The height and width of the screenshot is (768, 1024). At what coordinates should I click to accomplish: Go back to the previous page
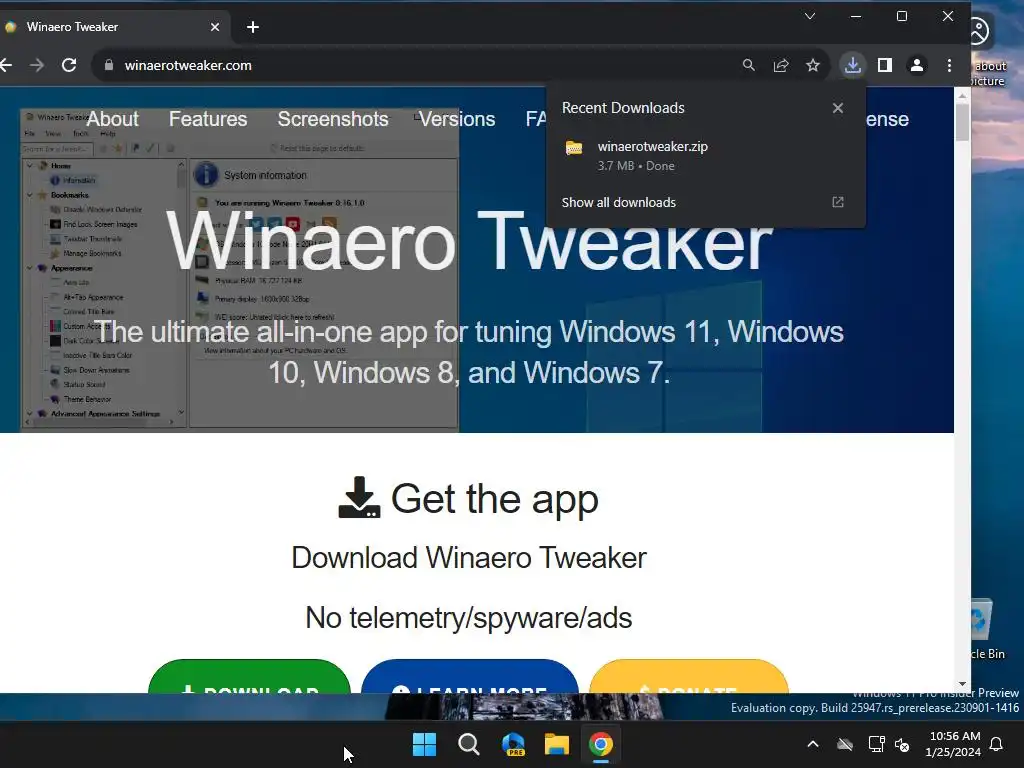pyautogui.click(x=6, y=65)
